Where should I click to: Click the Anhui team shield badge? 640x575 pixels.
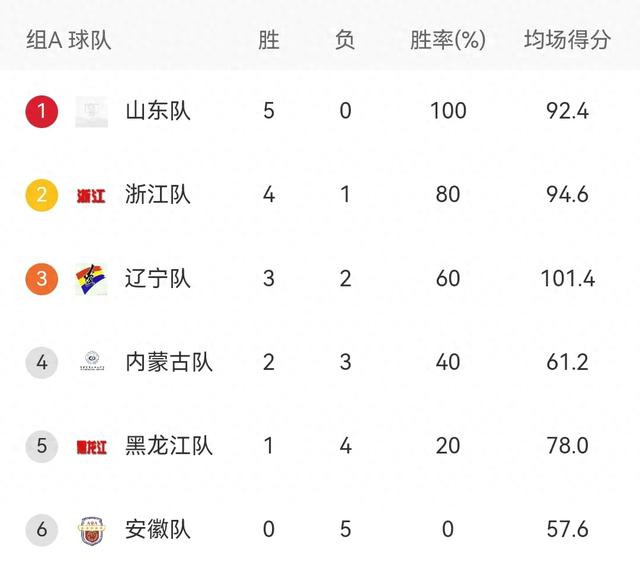pyautogui.click(x=92, y=531)
